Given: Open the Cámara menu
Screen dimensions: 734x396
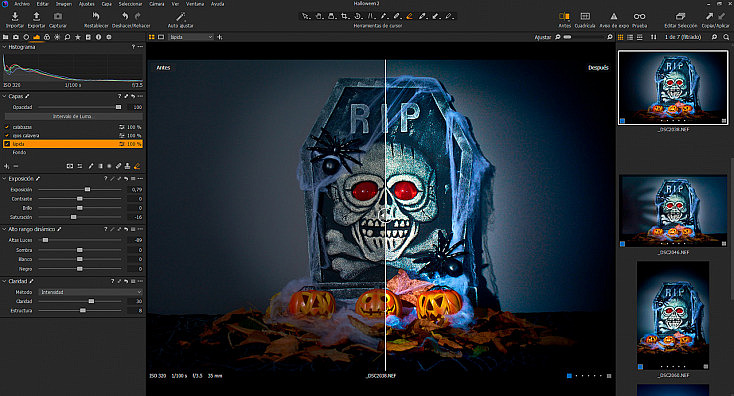Looking at the screenshot, I should [x=156, y=4].
